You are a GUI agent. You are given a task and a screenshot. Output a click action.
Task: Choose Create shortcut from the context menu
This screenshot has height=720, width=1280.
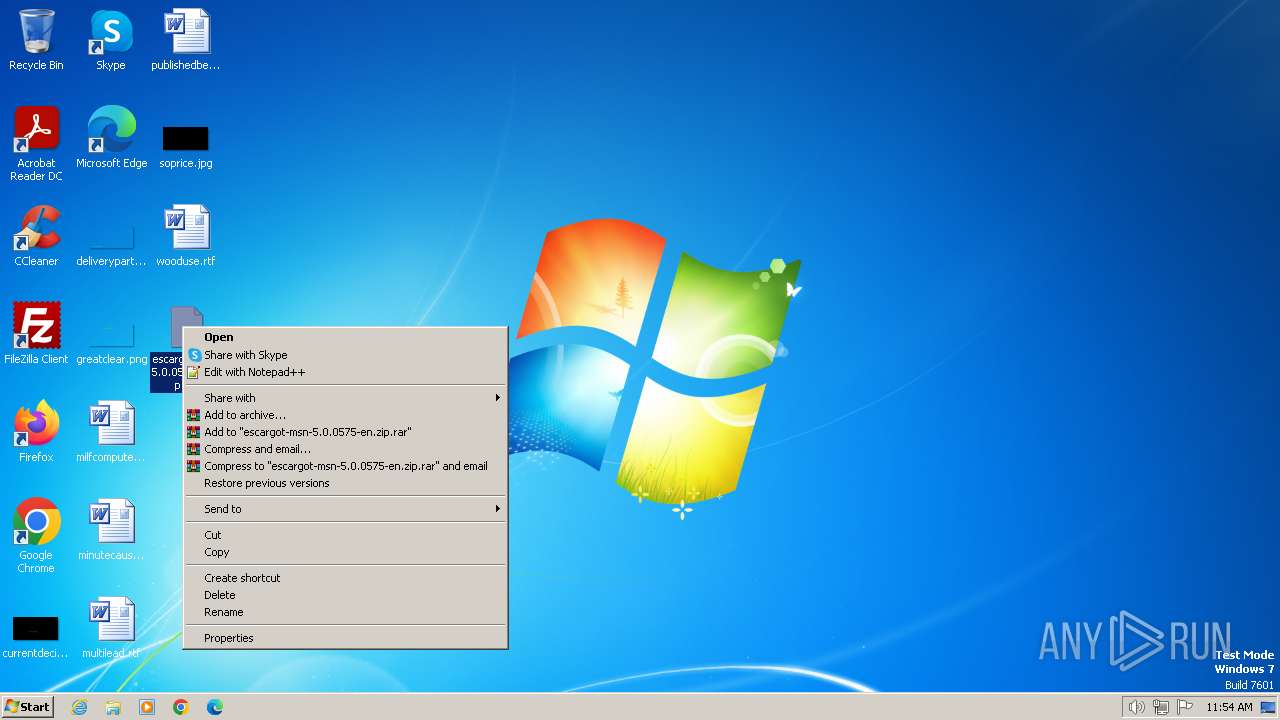346,578
